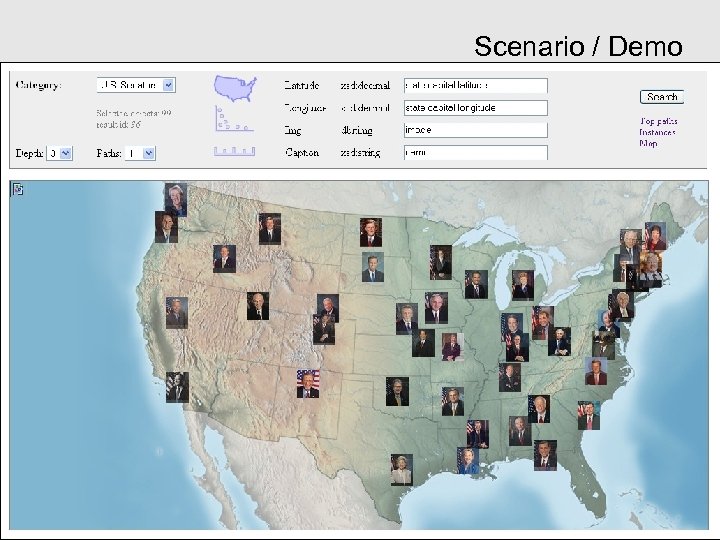Click the senator portrait in Idaho
This screenshot has width=720, height=540.
tap(225, 259)
